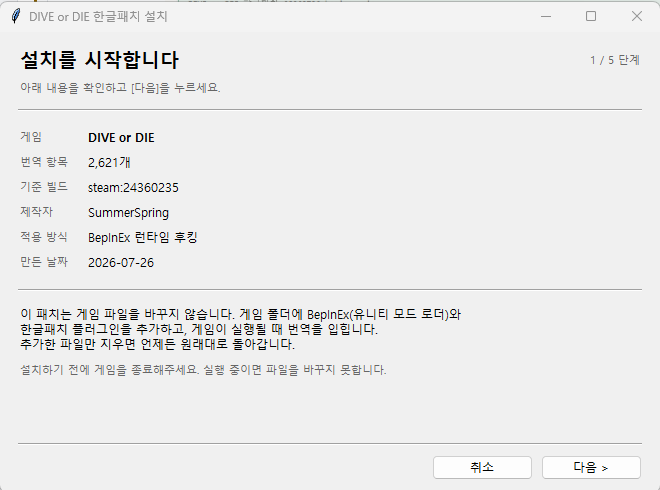The image size is (660, 490).
Task: Click the 게임 label
Action: pyautogui.click(x=31, y=137)
